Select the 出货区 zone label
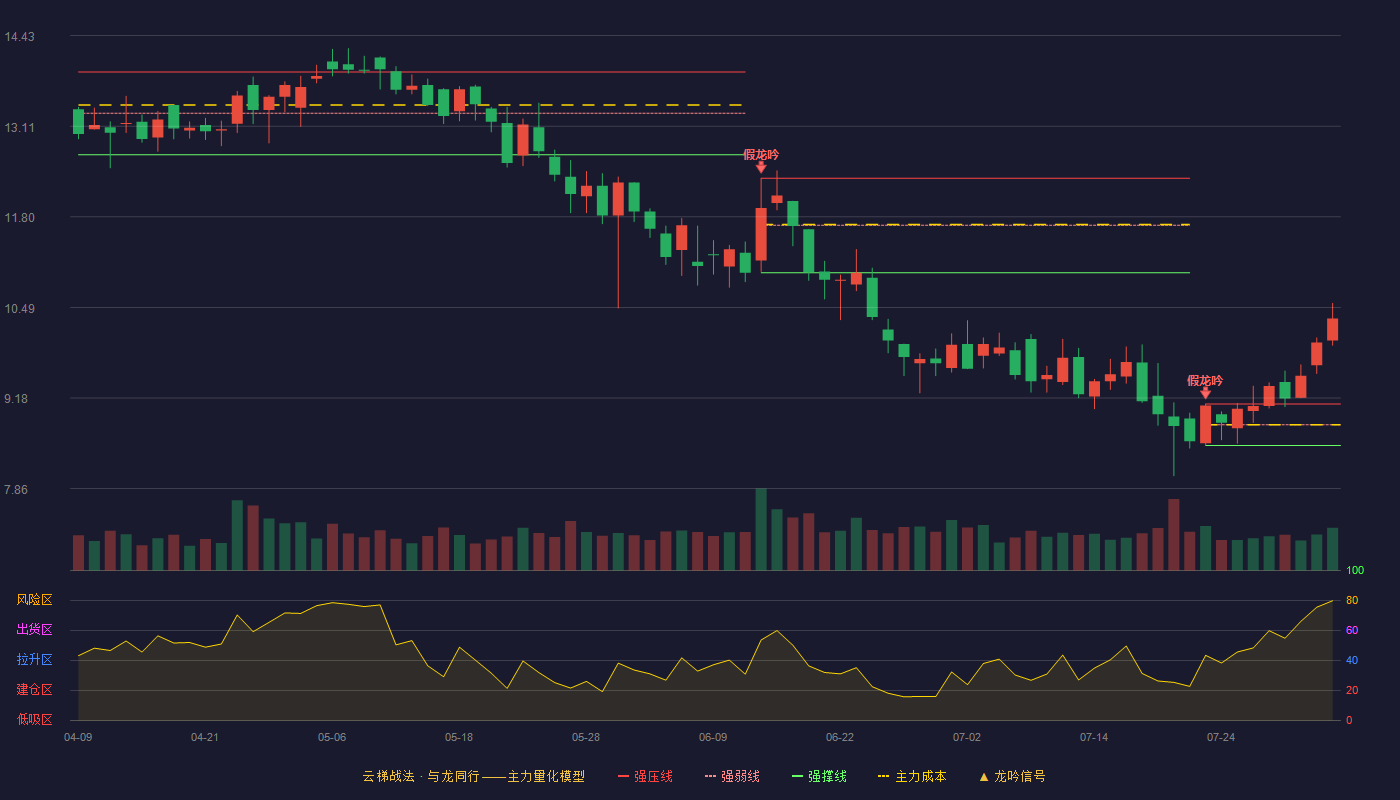Image resolution: width=1400 pixels, height=800 pixels. pyautogui.click(x=34, y=630)
